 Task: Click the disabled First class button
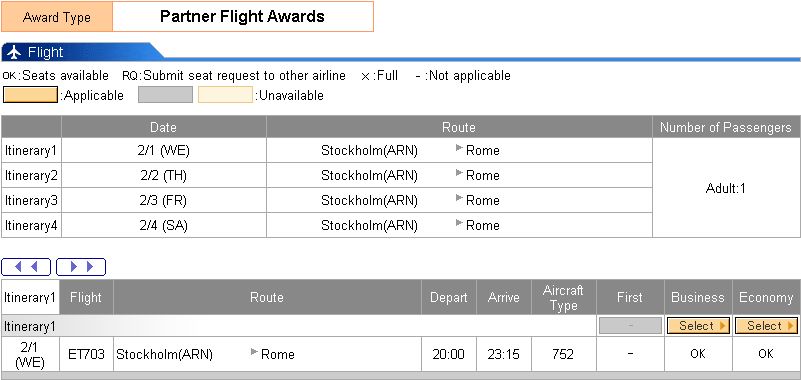630,326
